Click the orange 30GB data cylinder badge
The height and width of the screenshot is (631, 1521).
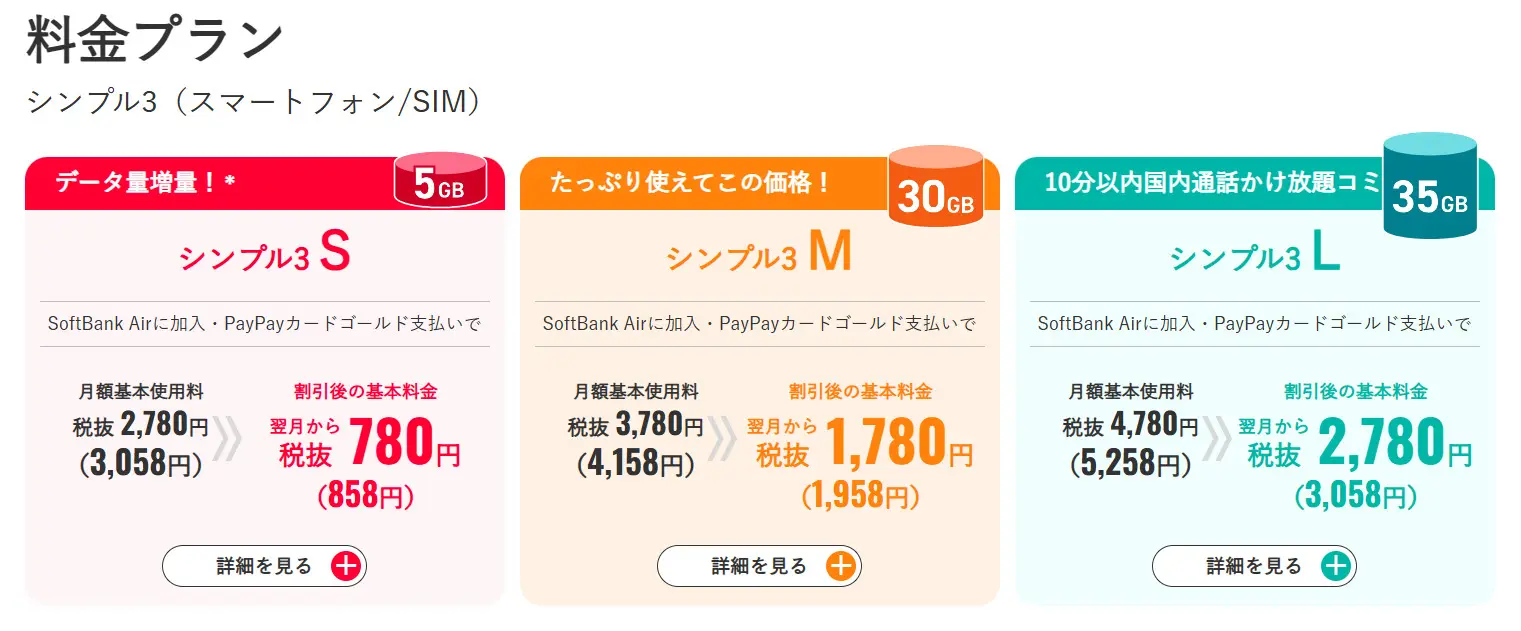point(935,190)
